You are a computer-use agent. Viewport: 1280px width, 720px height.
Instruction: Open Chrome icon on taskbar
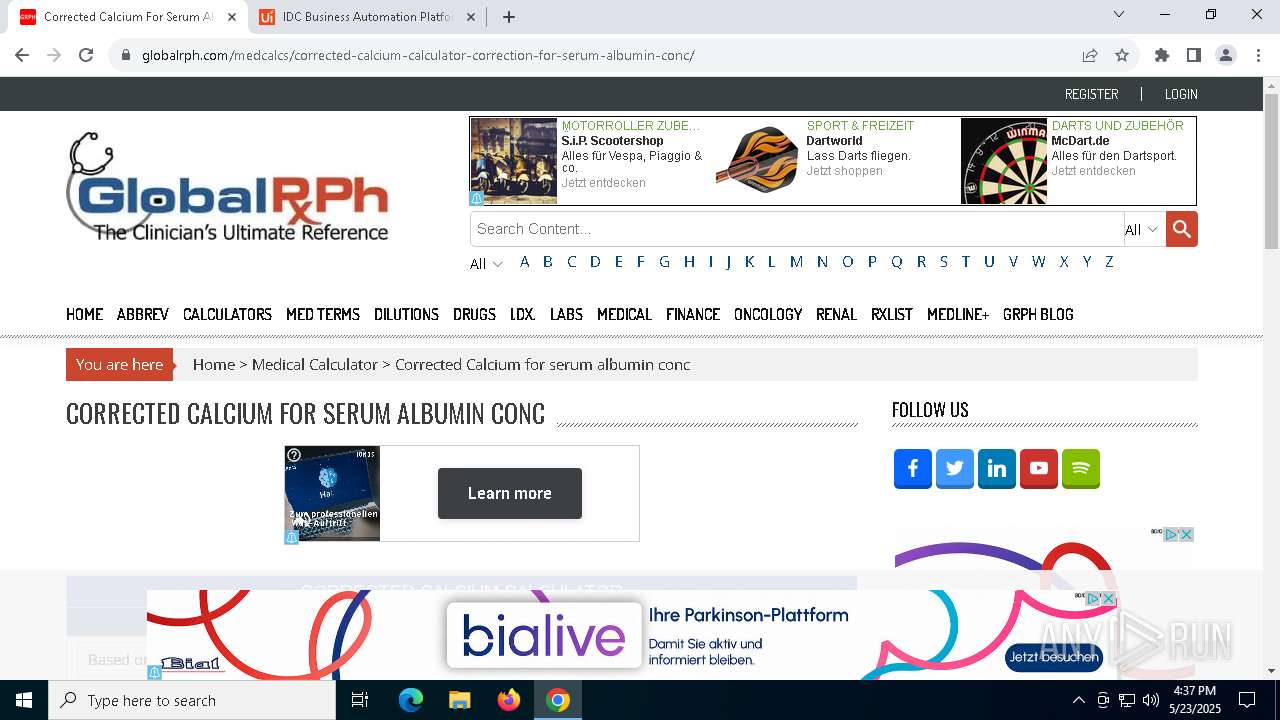[558, 700]
